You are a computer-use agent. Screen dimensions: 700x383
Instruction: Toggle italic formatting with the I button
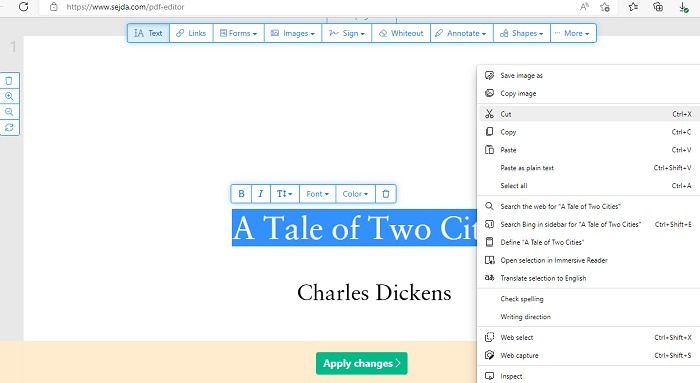pos(261,194)
